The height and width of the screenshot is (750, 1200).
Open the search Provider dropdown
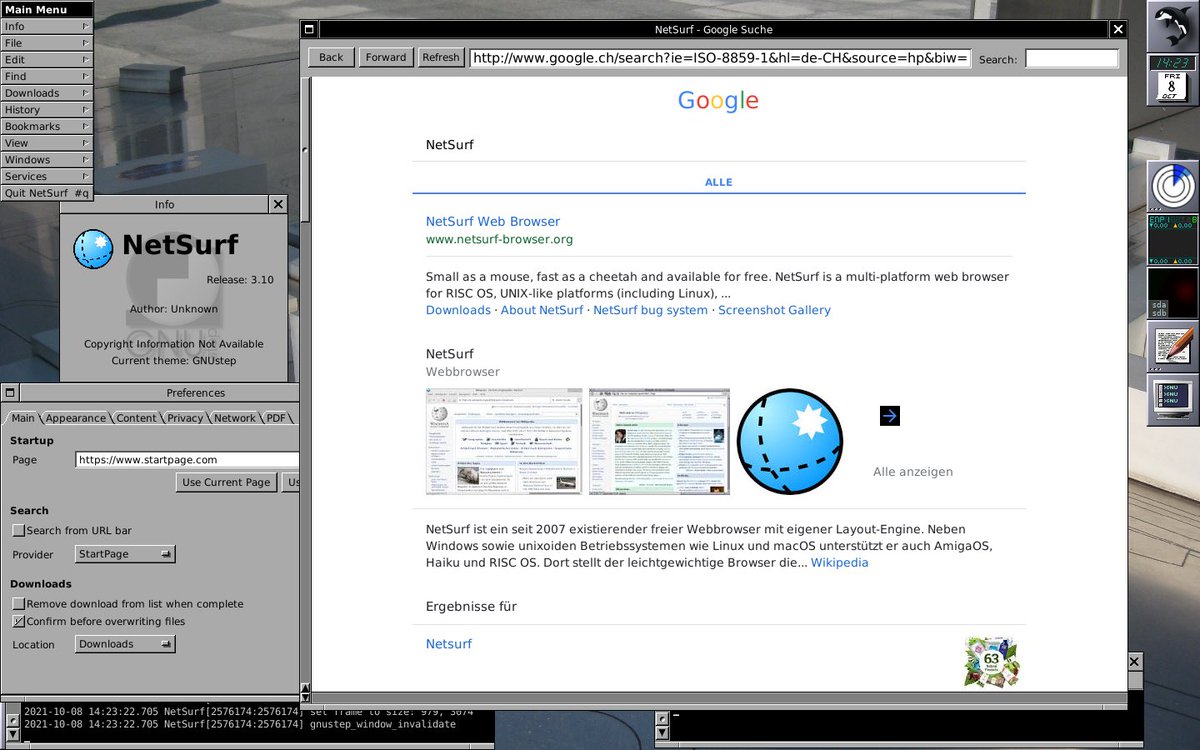[x=125, y=554]
